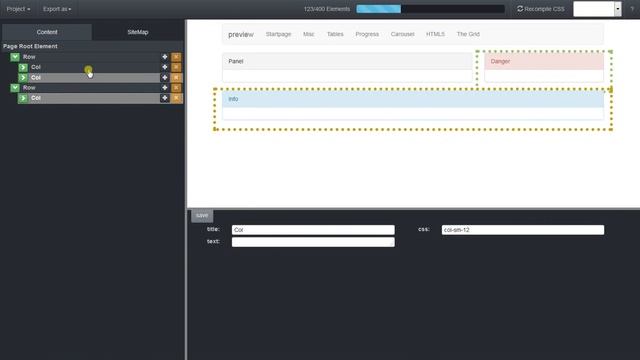Click the plus icon on the second Row
This screenshot has width=640, height=360.
click(x=164, y=87)
